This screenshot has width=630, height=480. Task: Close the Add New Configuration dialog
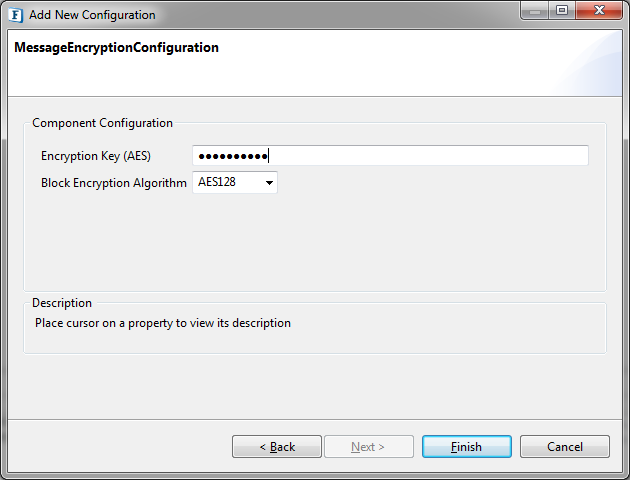598,12
